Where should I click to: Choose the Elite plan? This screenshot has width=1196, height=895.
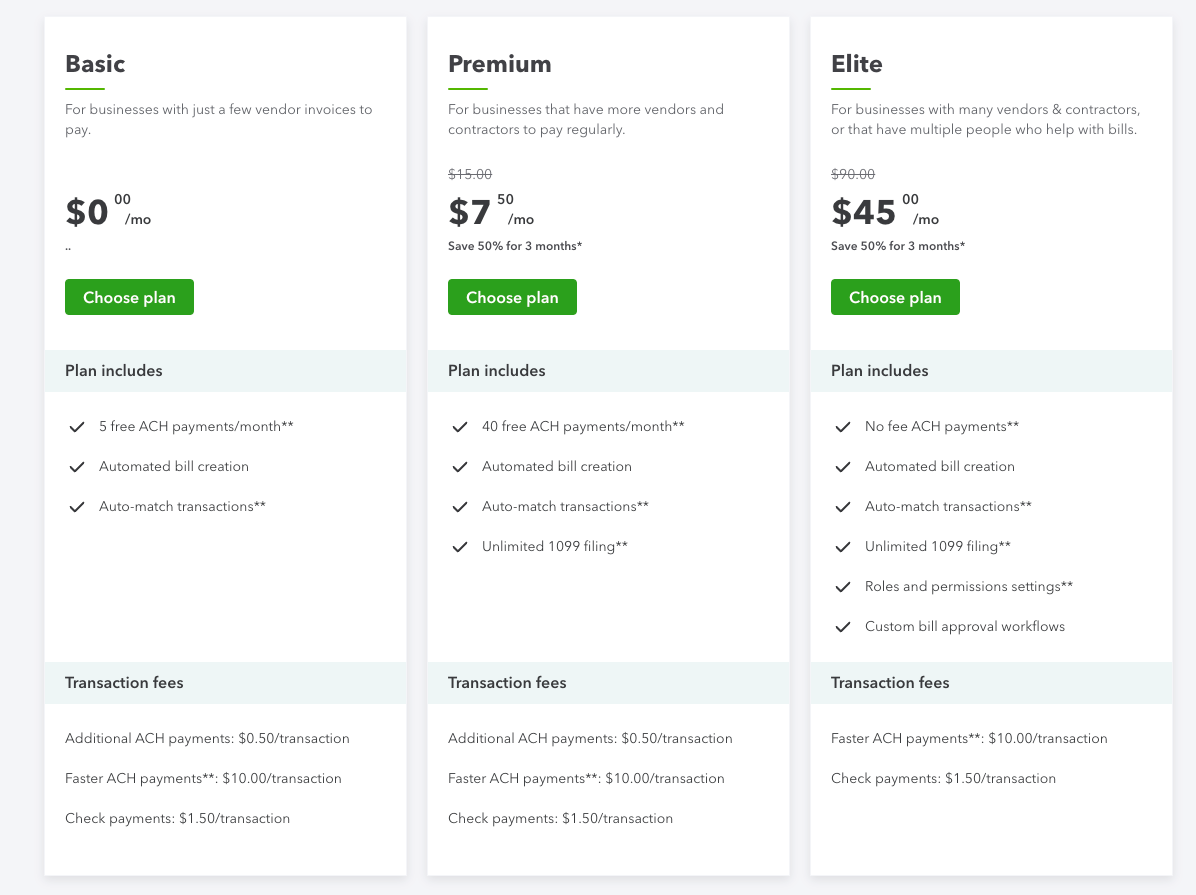(x=895, y=297)
